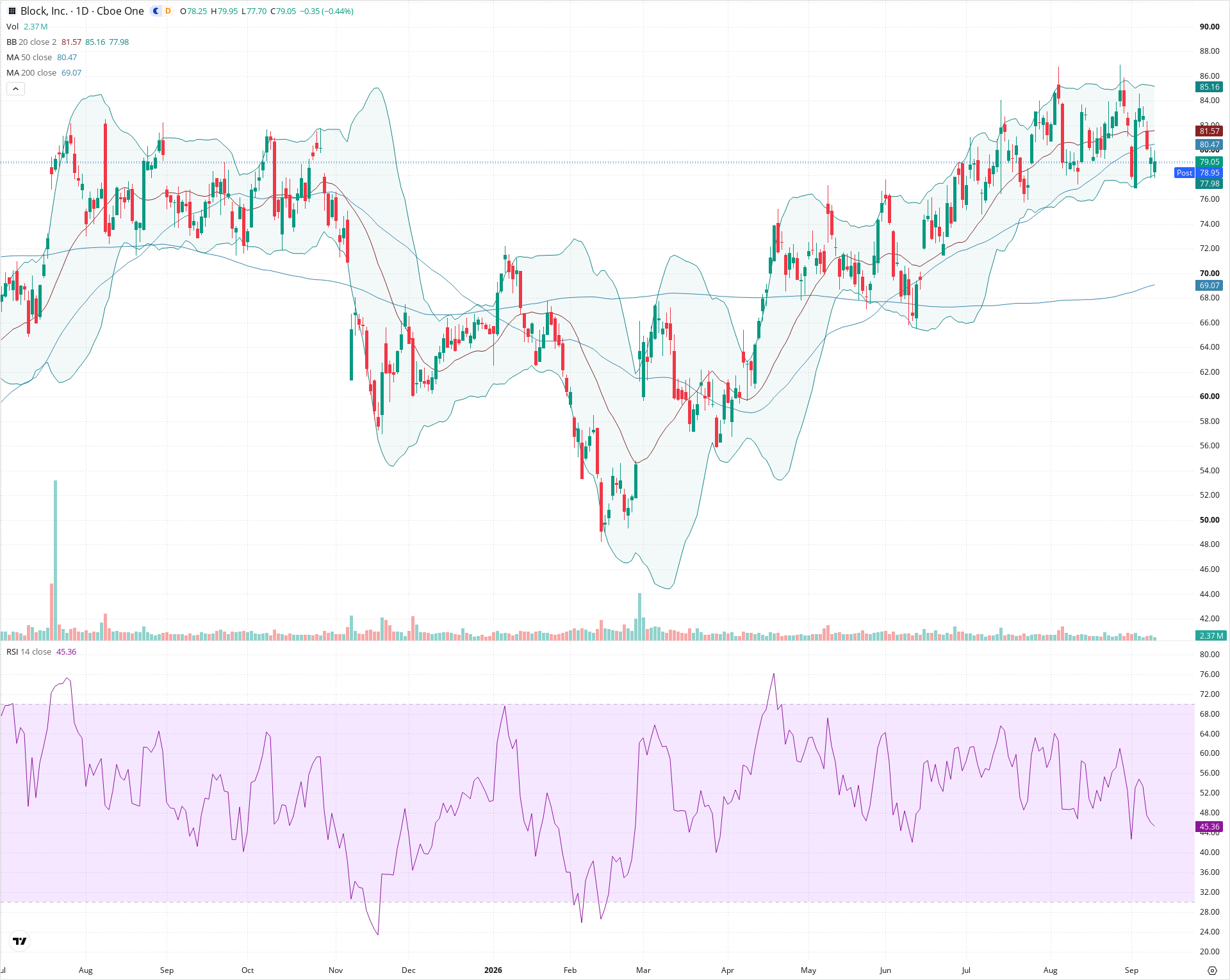Click the blue 80.47 price-scale label
The image size is (1230, 980).
(x=1209, y=145)
